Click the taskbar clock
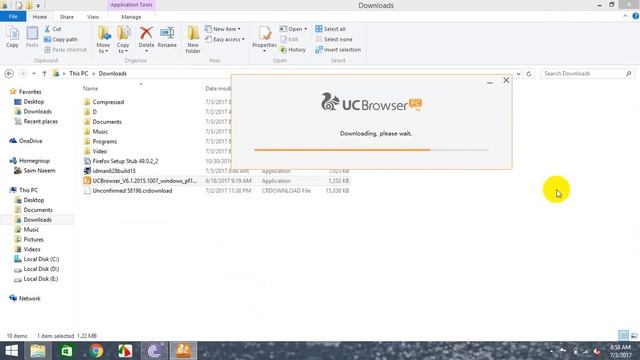 [620, 351]
